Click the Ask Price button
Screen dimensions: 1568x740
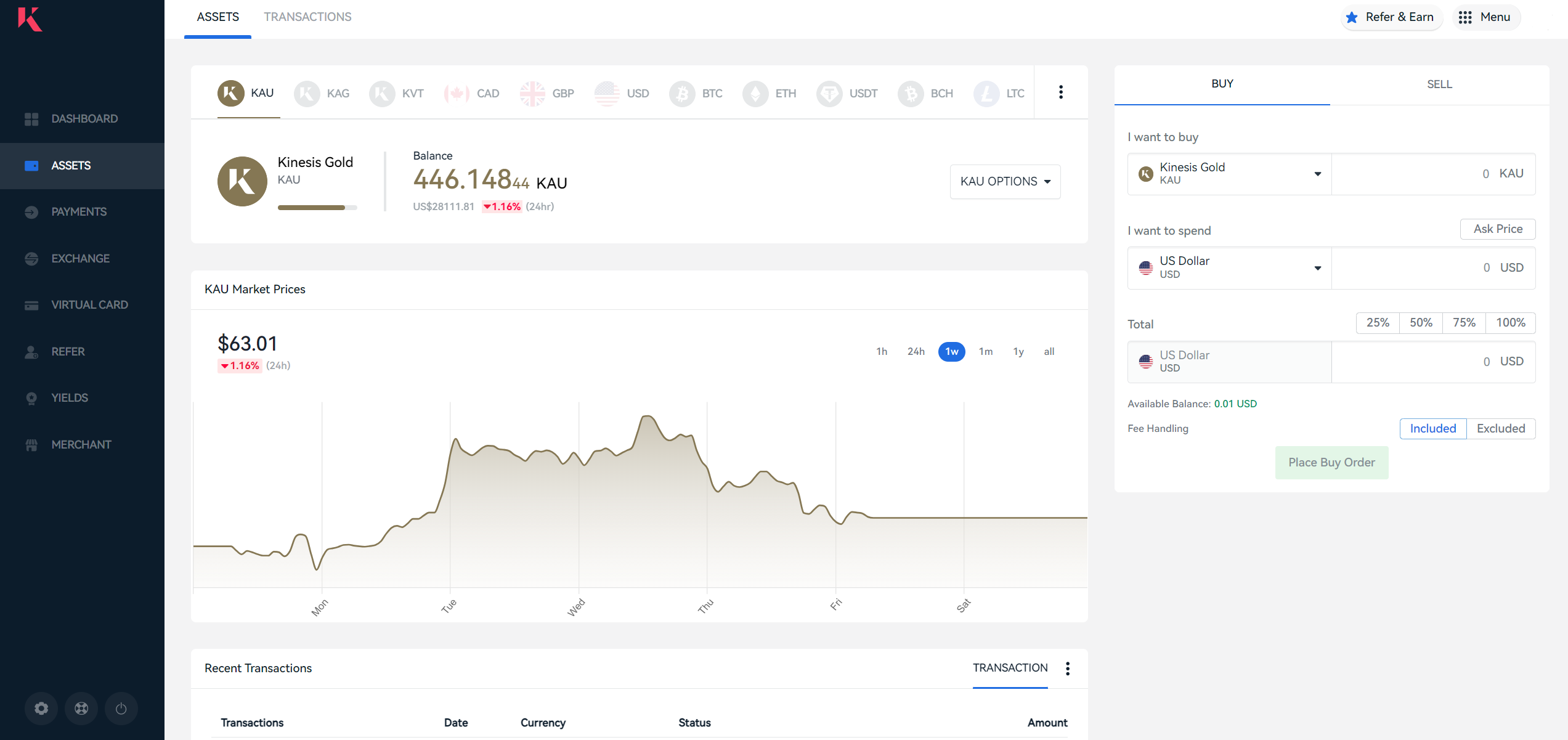(1498, 229)
